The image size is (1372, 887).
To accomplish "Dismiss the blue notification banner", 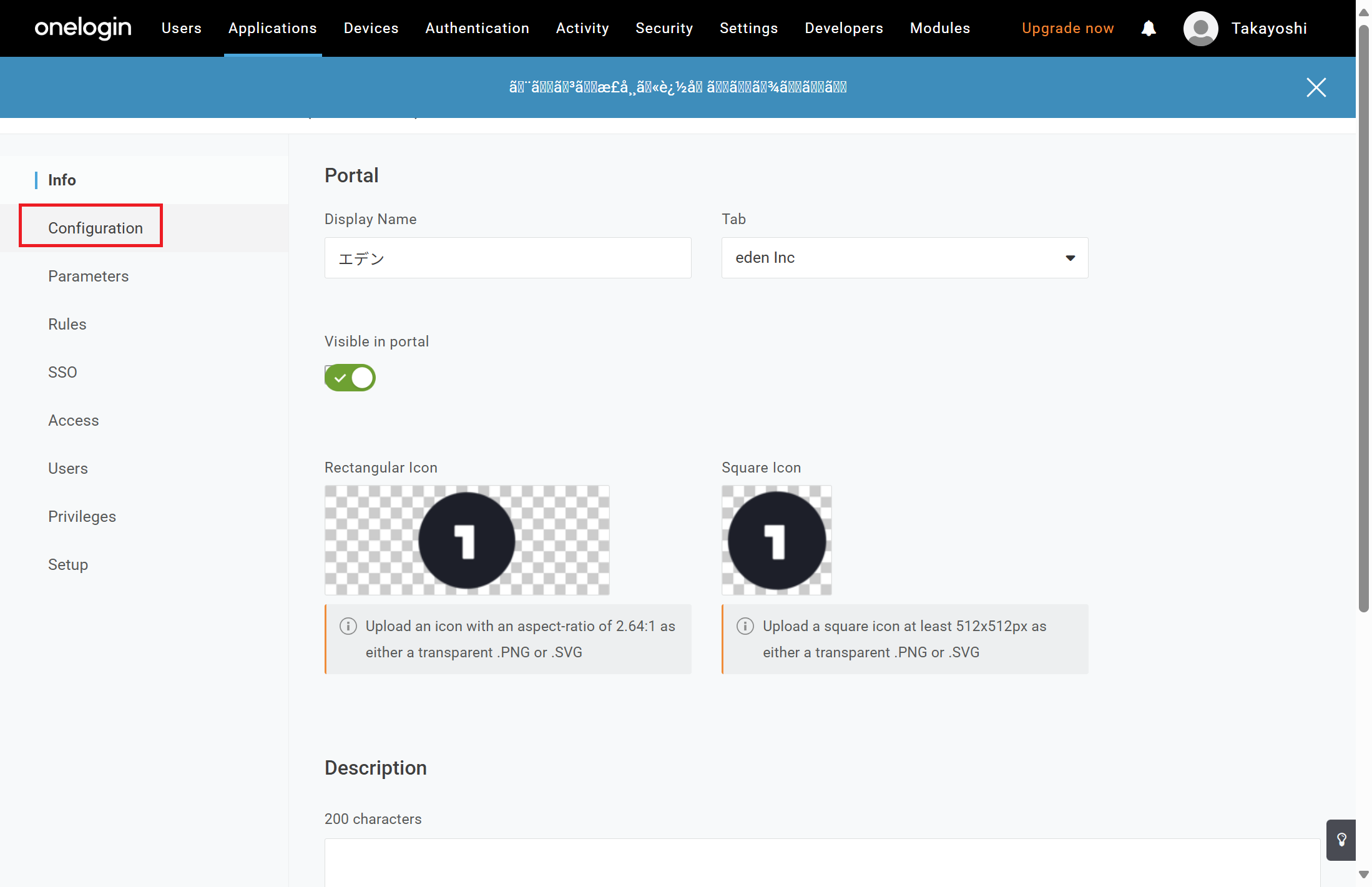I will click(x=1316, y=87).
